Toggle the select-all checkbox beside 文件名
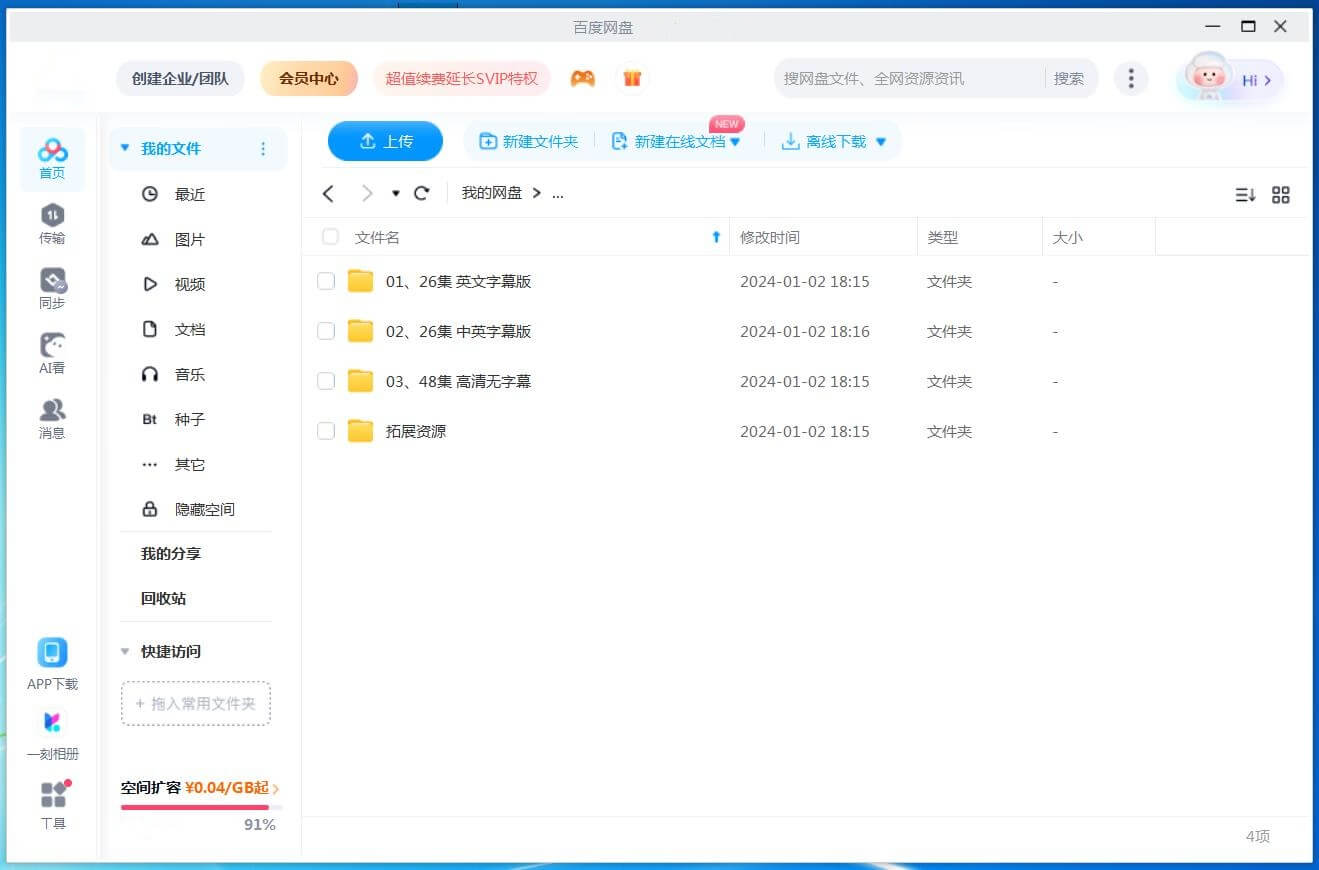 (330, 237)
